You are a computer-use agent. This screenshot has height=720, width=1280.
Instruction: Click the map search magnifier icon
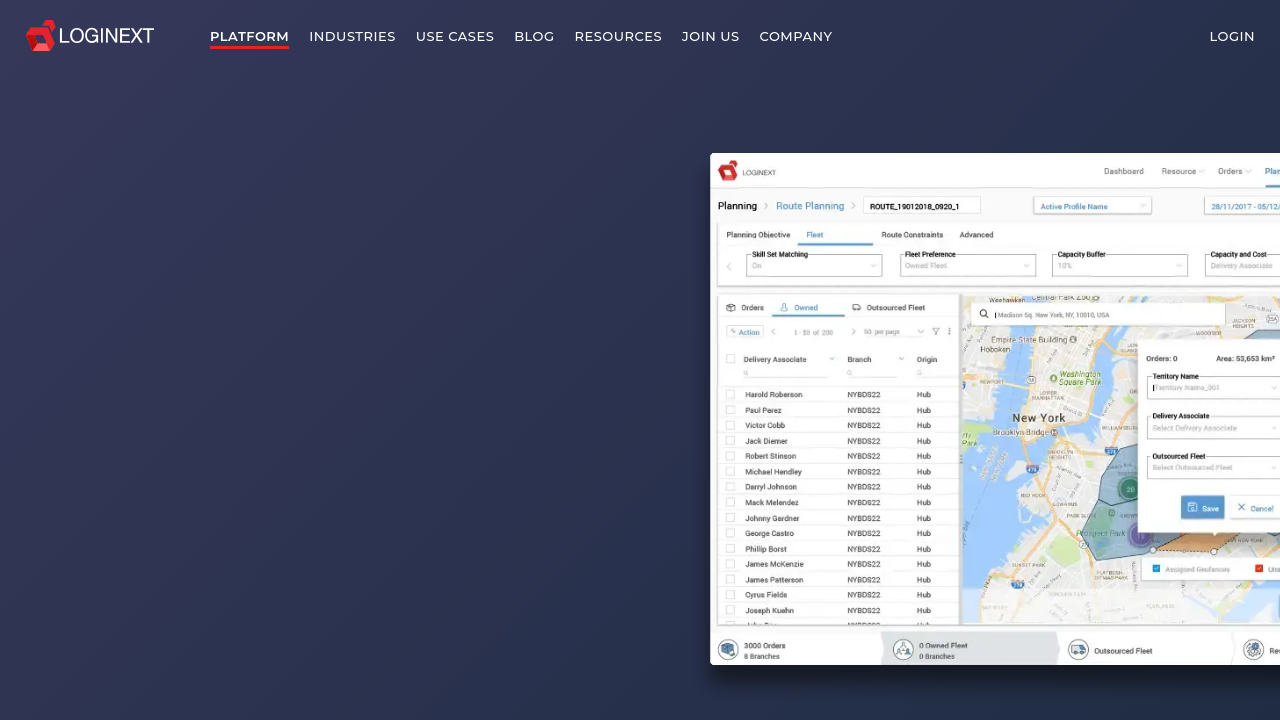coord(984,314)
